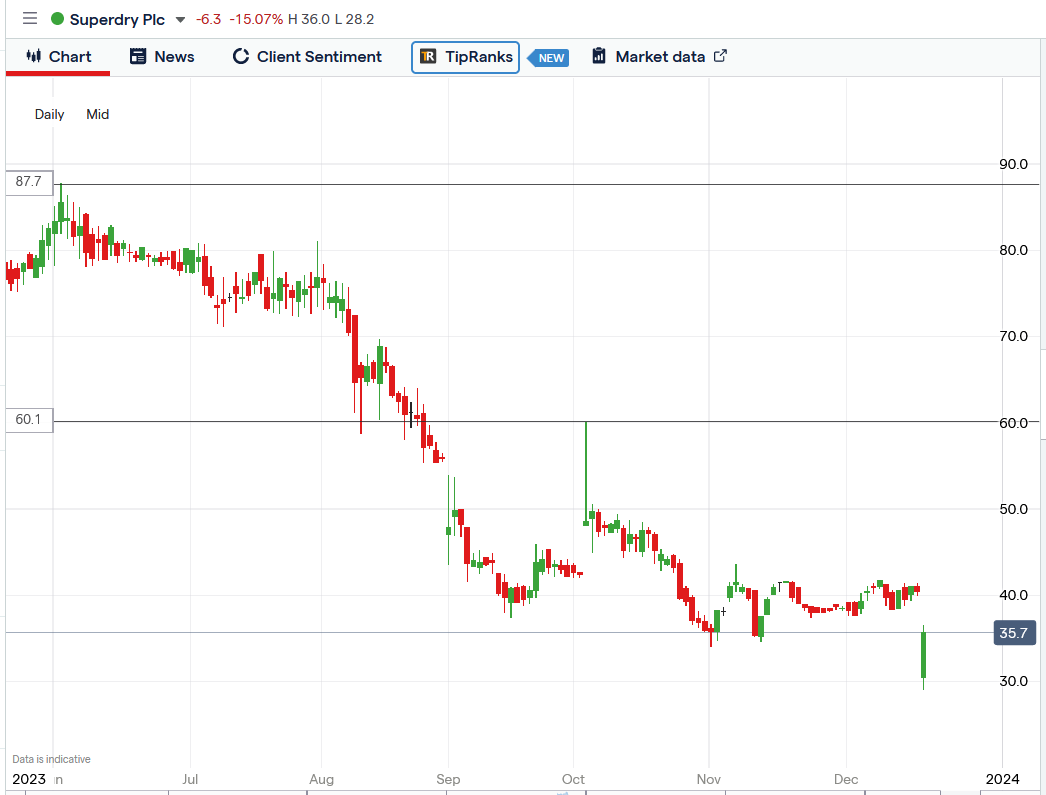Click the 80.0 price axis label
This screenshot has width=1046, height=795.
tap(1013, 250)
